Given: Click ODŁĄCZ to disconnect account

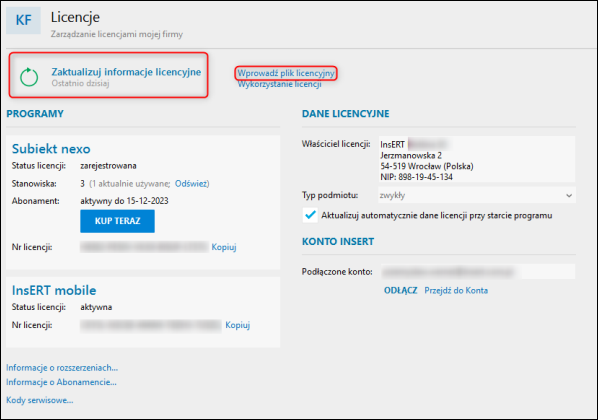Looking at the screenshot, I should click(x=400, y=291).
